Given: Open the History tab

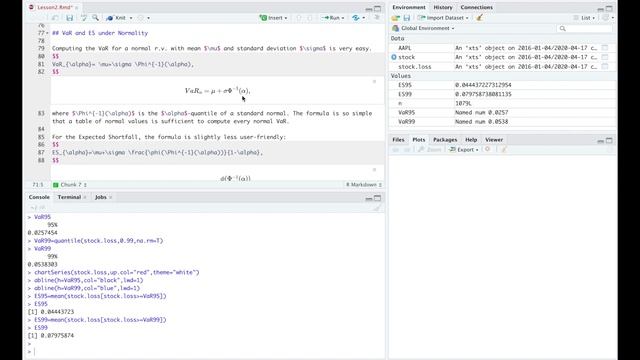Looking at the screenshot, I should [443, 7].
